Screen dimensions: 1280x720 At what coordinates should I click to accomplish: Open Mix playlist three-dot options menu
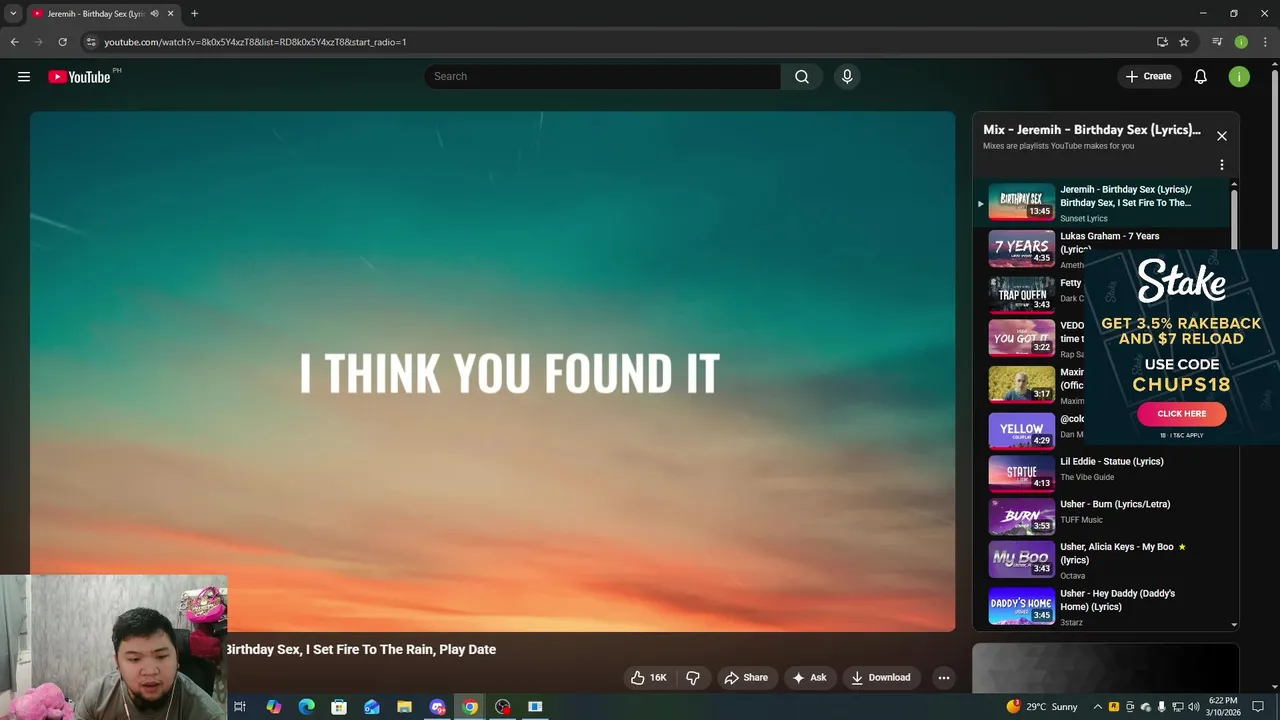point(1222,165)
